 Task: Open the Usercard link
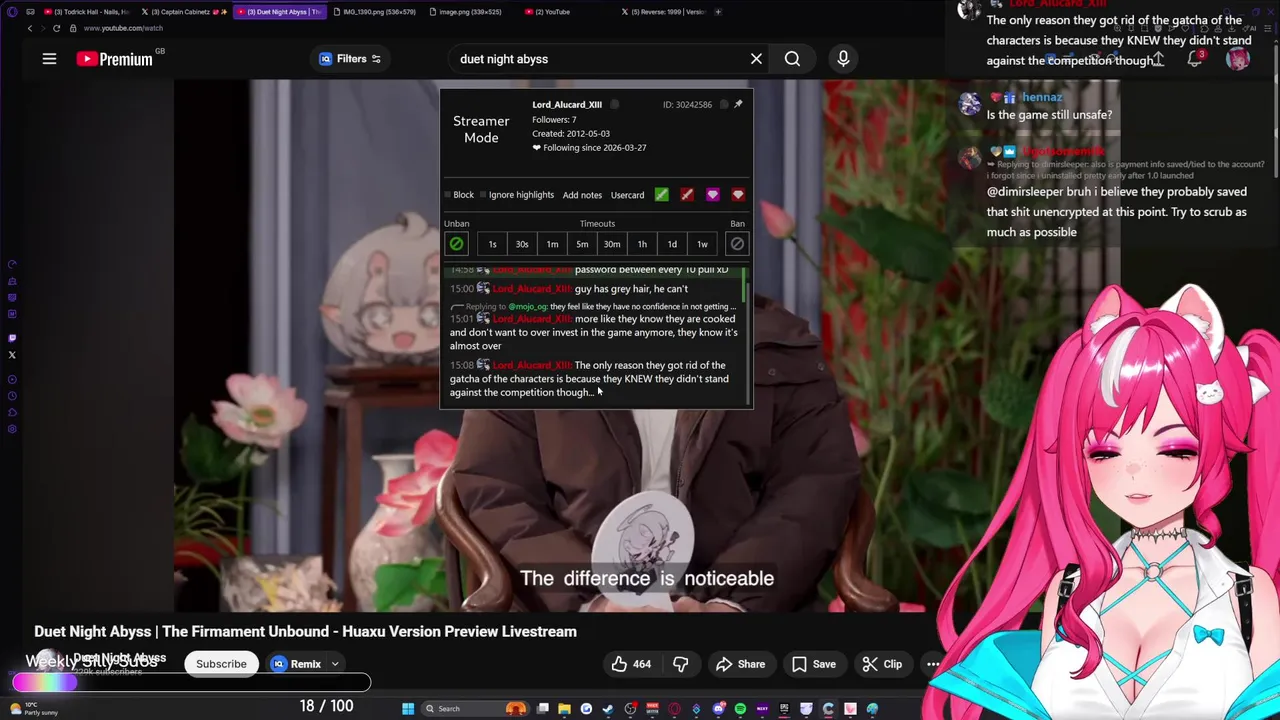coord(627,195)
